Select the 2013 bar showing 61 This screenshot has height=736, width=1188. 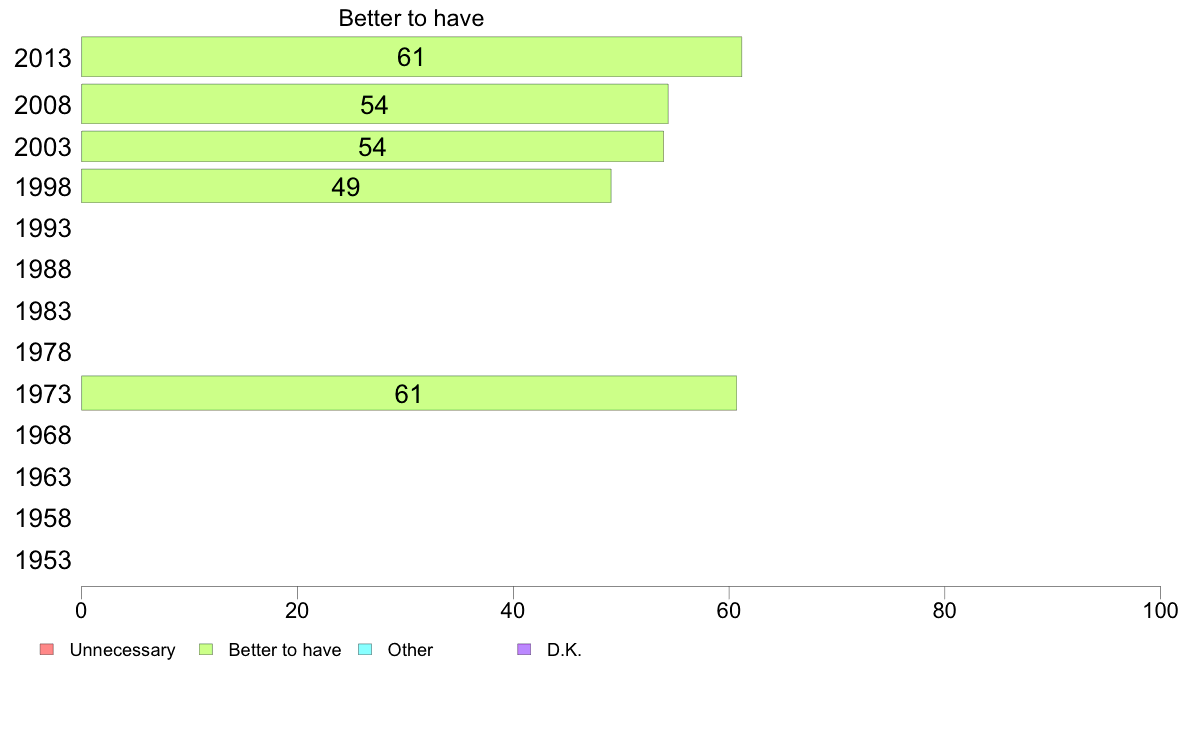tap(411, 57)
